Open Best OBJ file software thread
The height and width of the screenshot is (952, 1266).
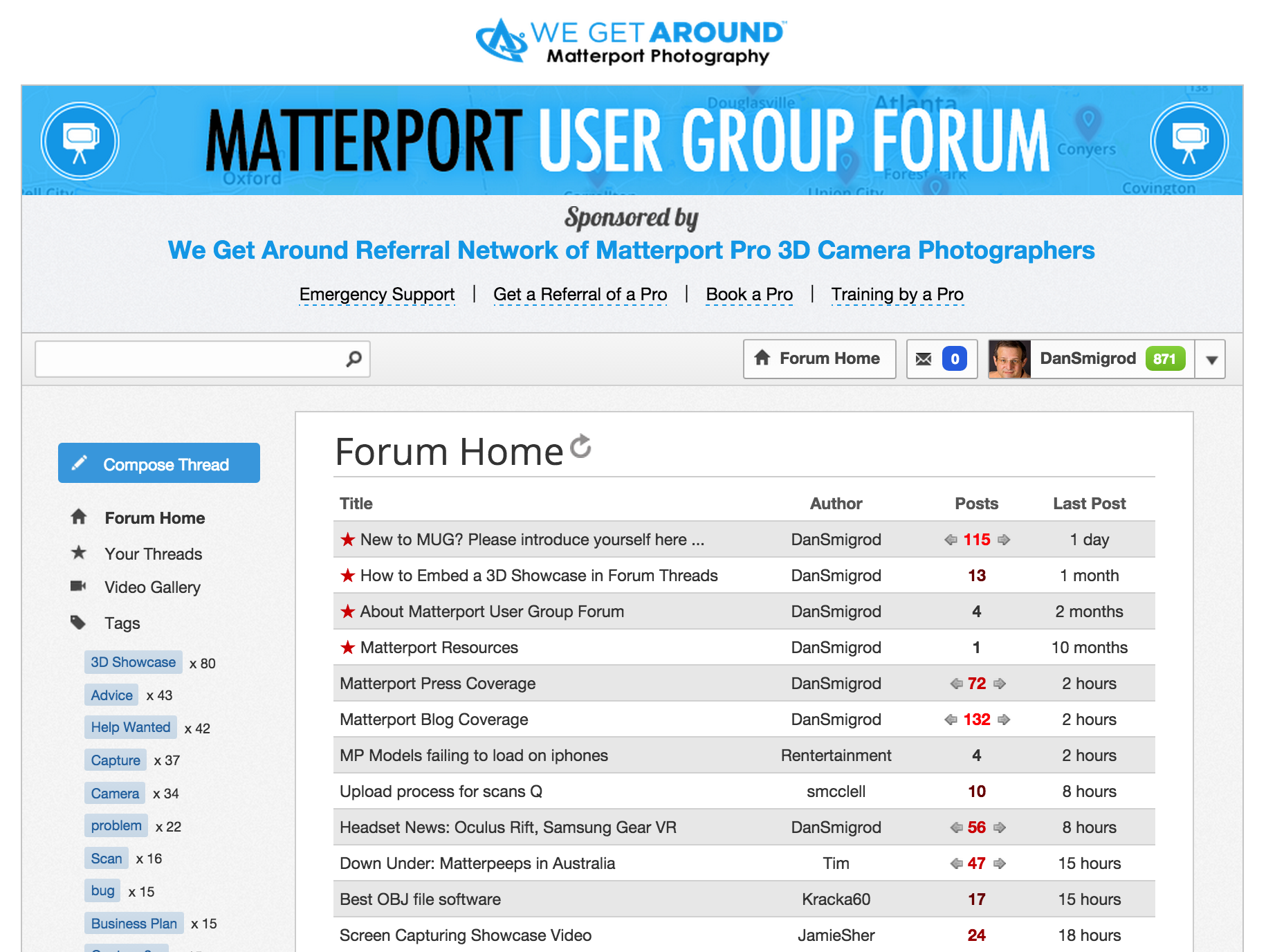pos(420,899)
